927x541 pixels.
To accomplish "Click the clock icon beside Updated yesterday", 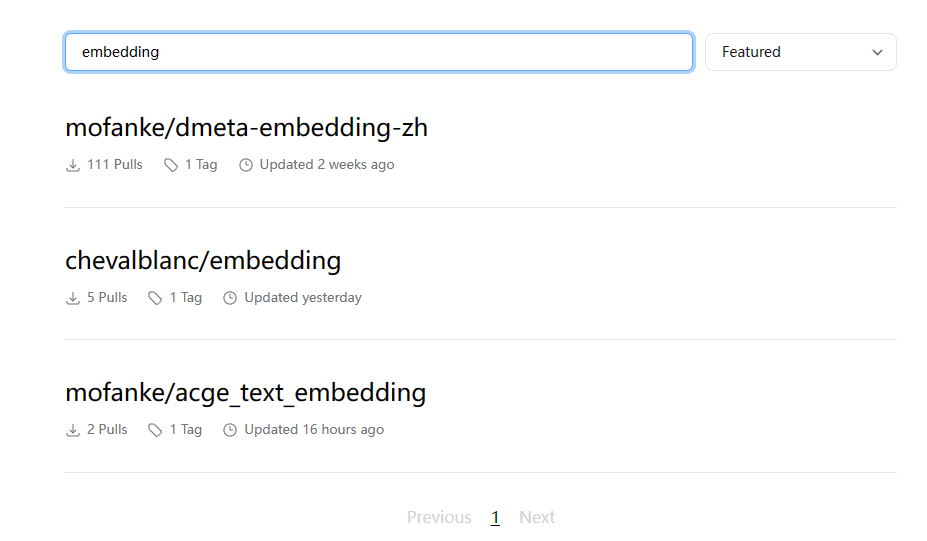I will pos(230,298).
